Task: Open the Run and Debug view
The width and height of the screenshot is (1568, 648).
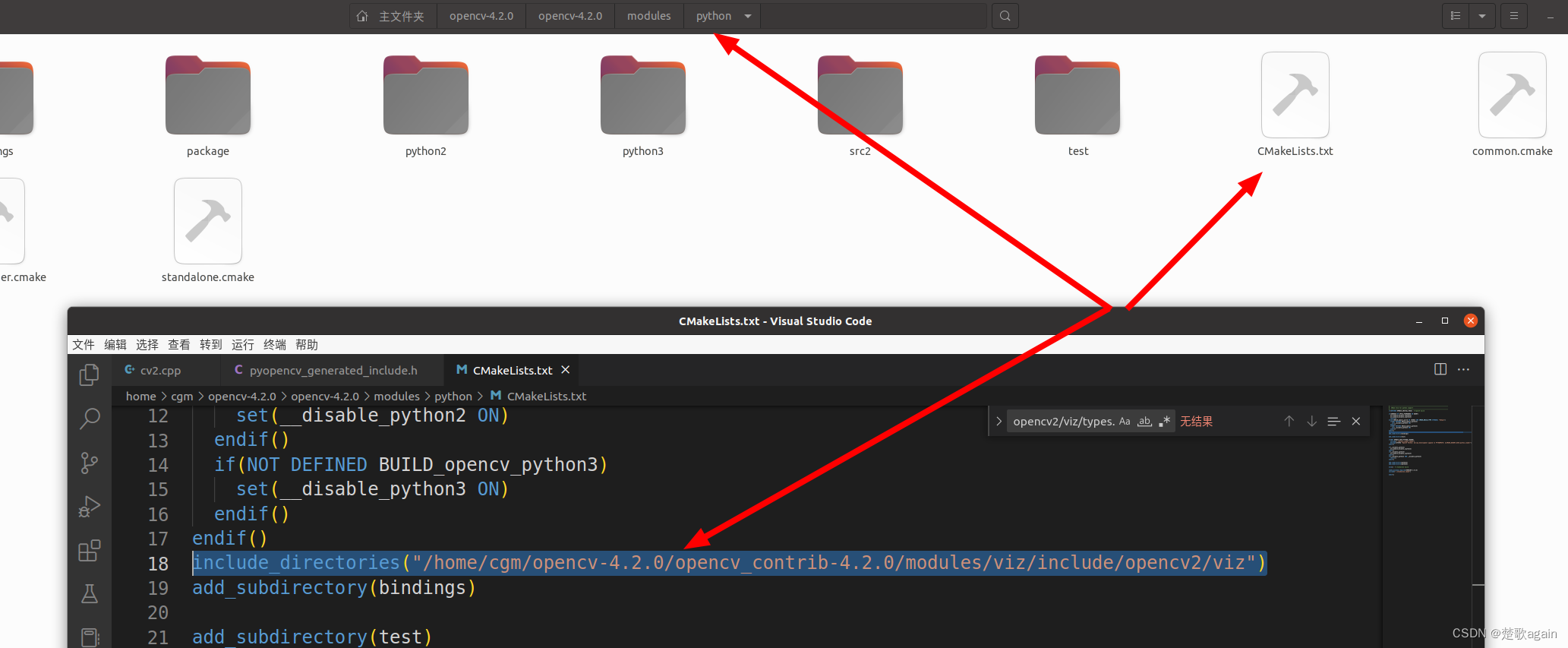Action: tap(90, 507)
